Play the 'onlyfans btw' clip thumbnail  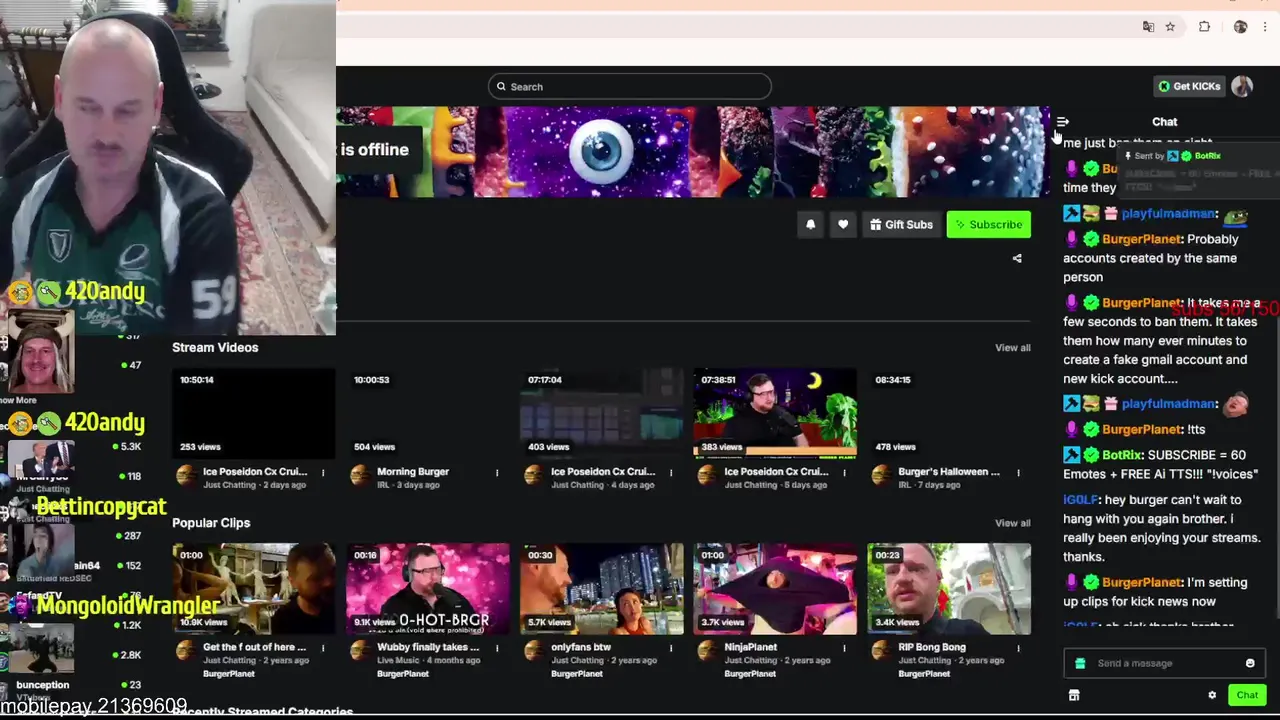point(601,589)
